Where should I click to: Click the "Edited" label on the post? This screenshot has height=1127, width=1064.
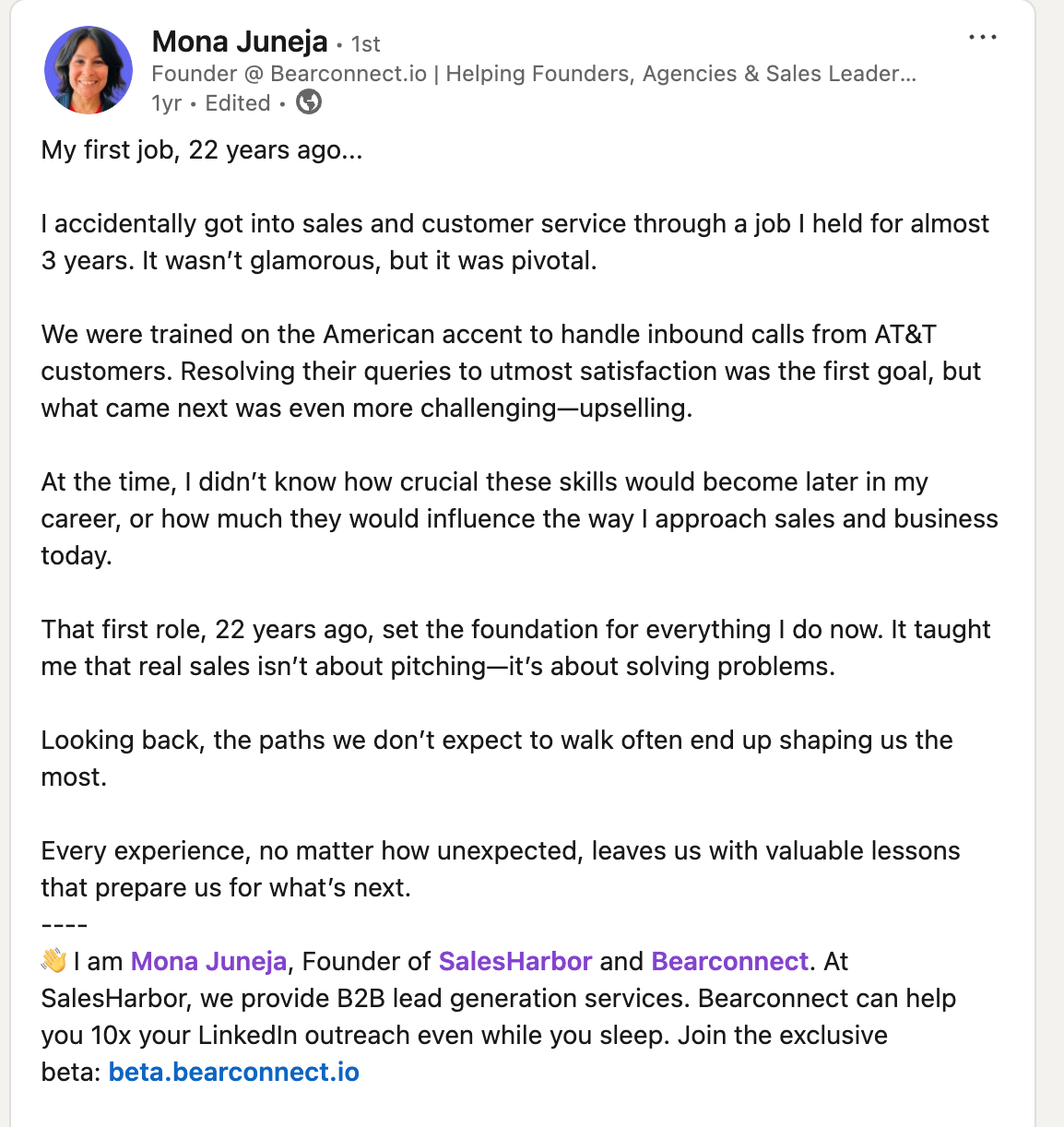(238, 103)
